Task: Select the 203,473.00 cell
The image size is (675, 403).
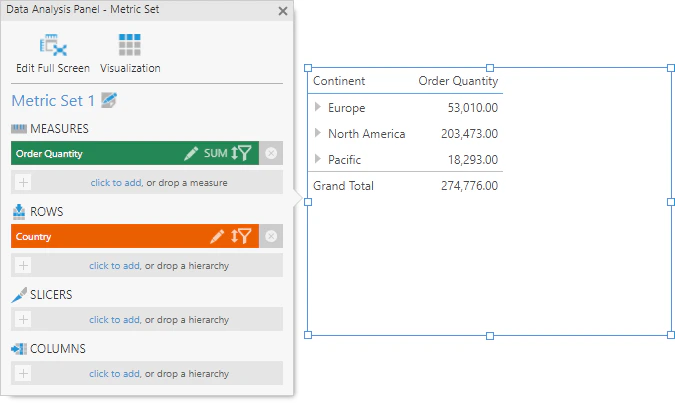Action: [x=469, y=133]
